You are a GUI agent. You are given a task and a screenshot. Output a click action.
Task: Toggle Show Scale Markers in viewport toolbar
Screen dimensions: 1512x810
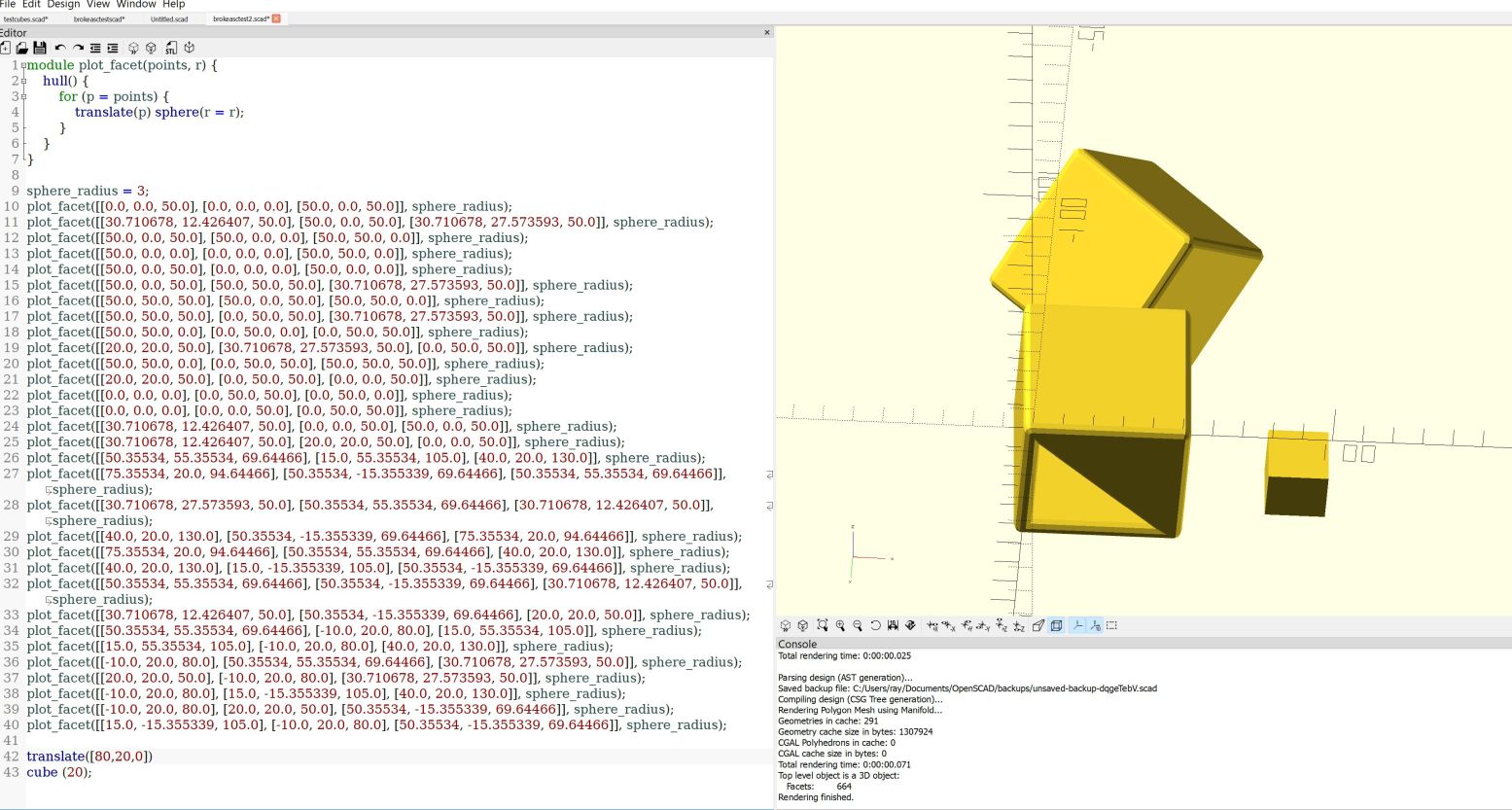[x=1095, y=626]
